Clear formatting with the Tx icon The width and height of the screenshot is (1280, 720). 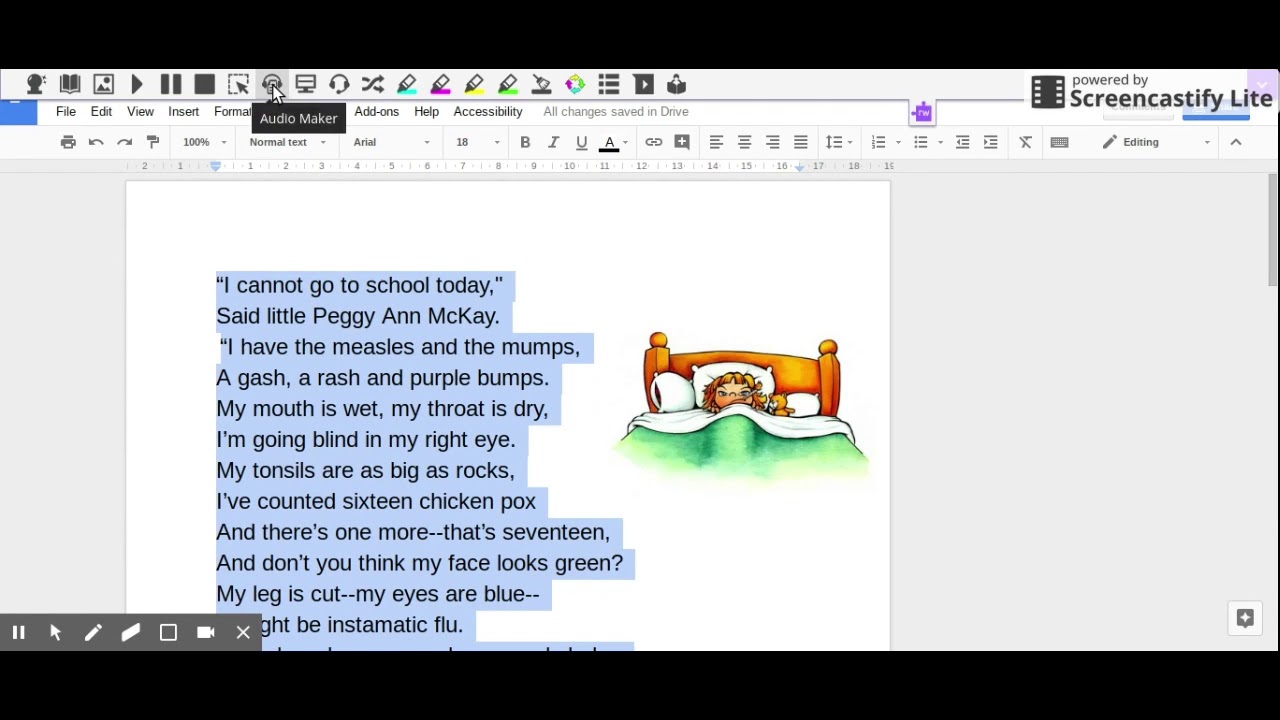point(1025,142)
